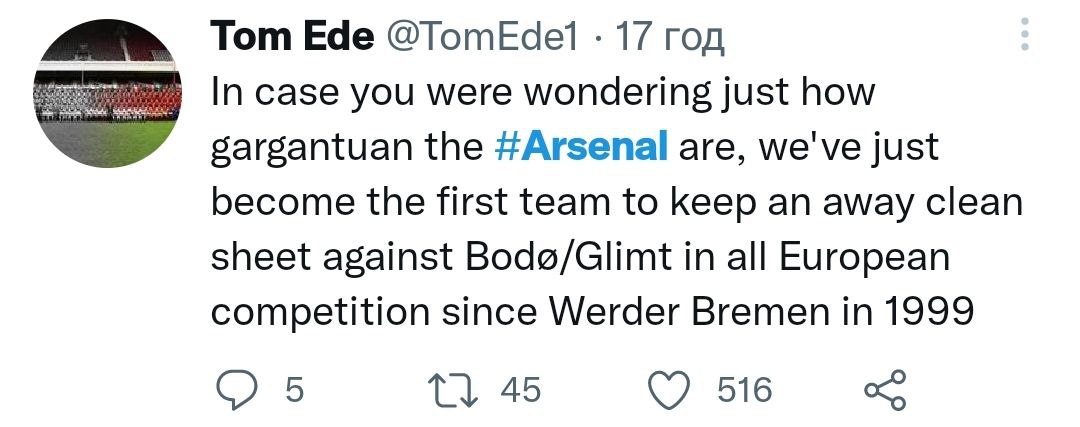This screenshot has height=427, width=1080.
Task: Click the 516 likes count
Action: (x=745, y=390)
